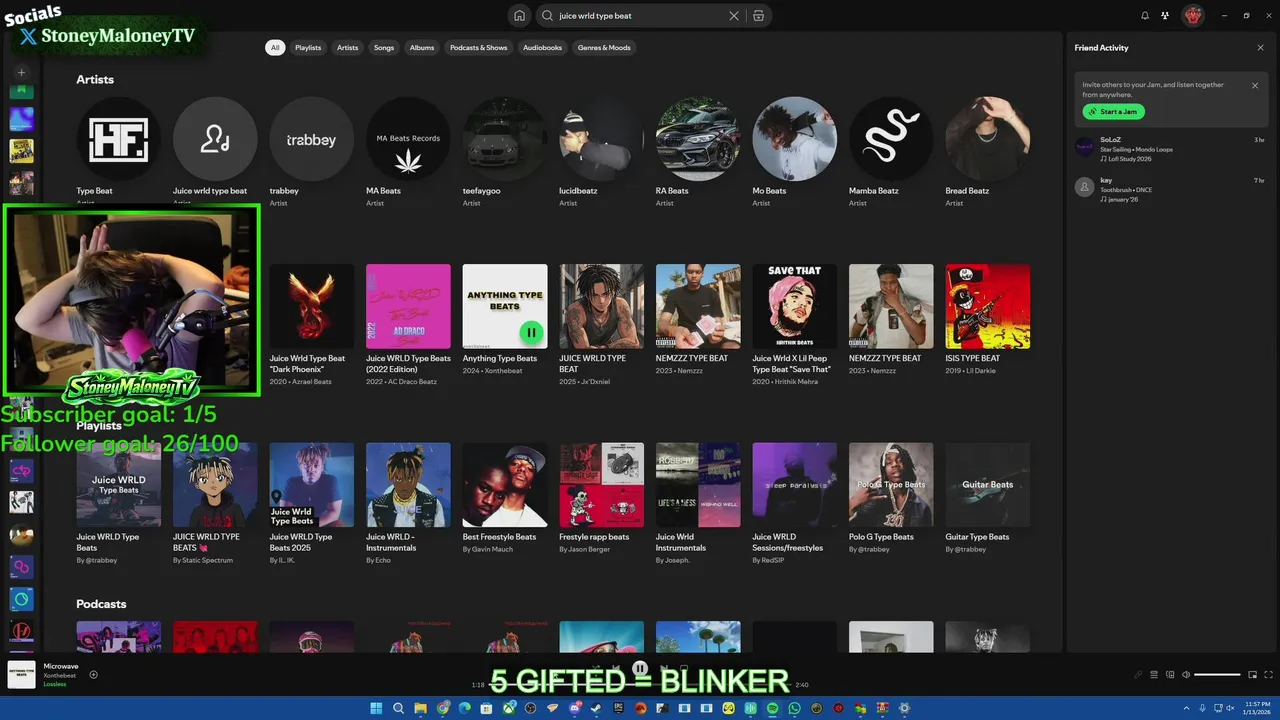Open File Explorer from the taskbar
The image size is (1280, 720).
pyautogui.click(x=420, y=708)
